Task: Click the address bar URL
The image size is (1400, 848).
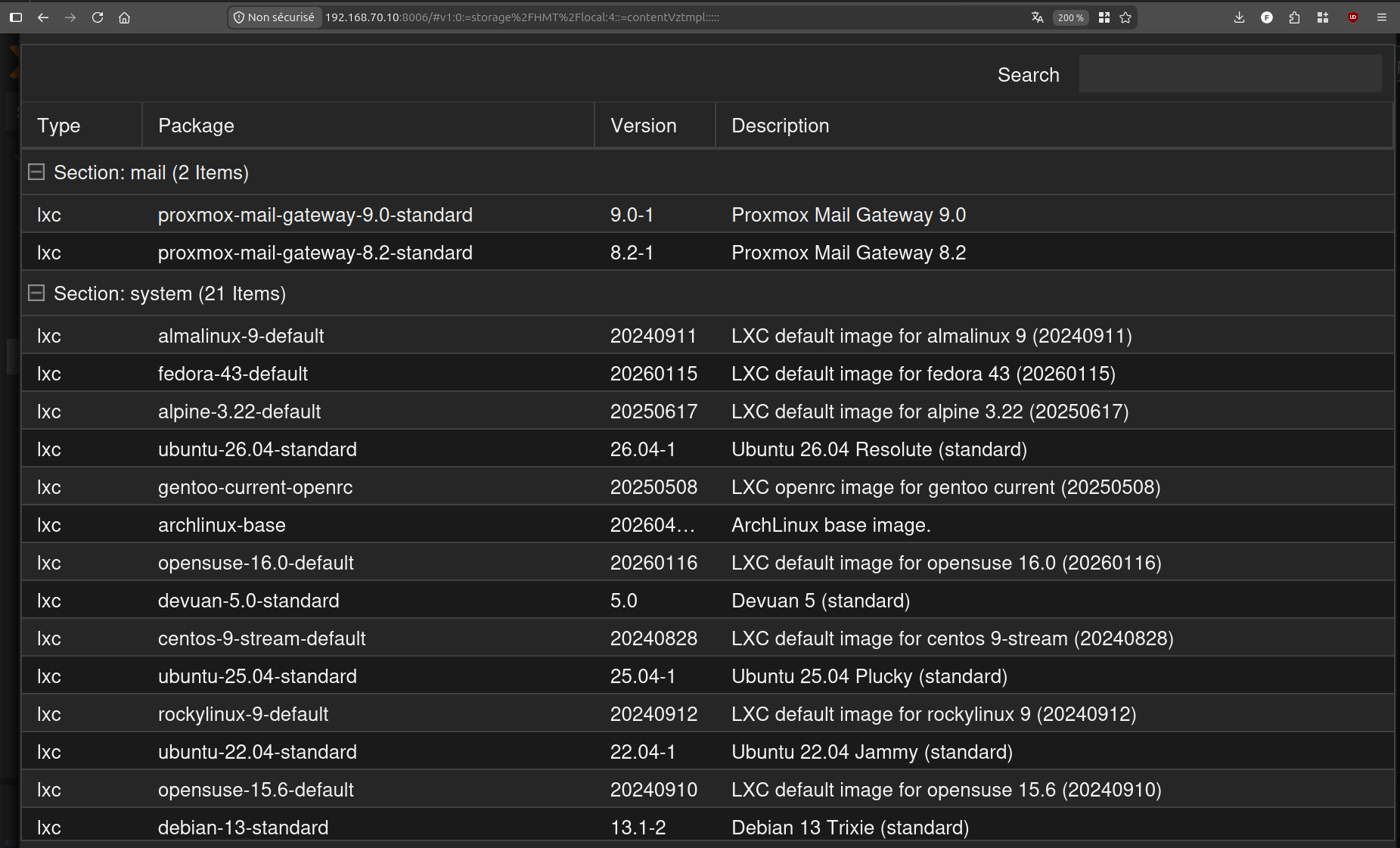Action: [x=522, y=17]
